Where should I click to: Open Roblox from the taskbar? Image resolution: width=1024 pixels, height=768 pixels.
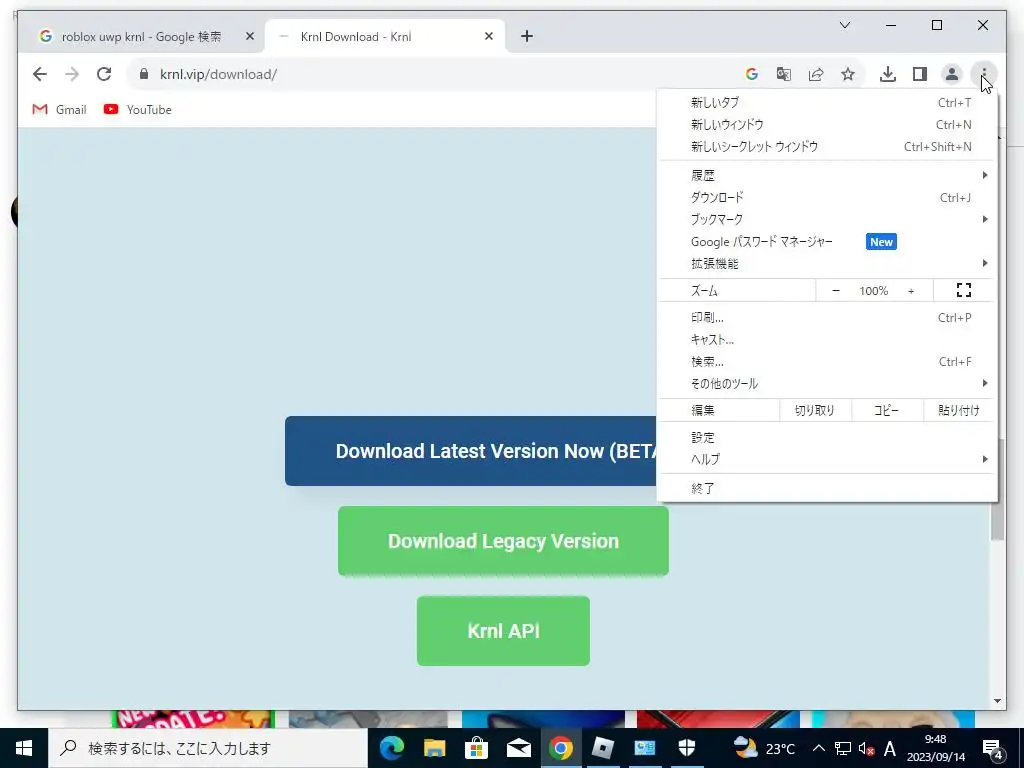602,748
